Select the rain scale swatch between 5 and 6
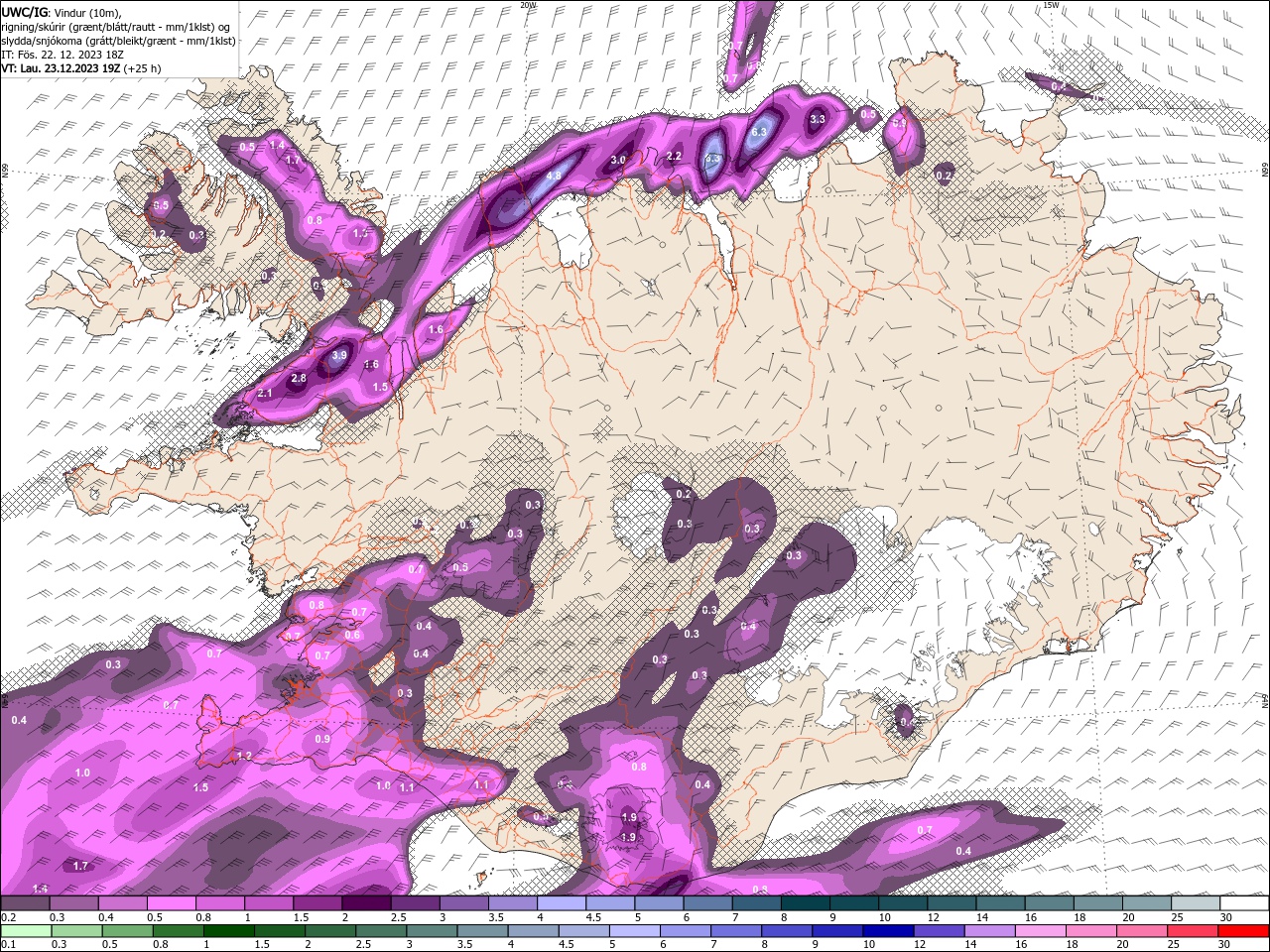 (634, 931)
